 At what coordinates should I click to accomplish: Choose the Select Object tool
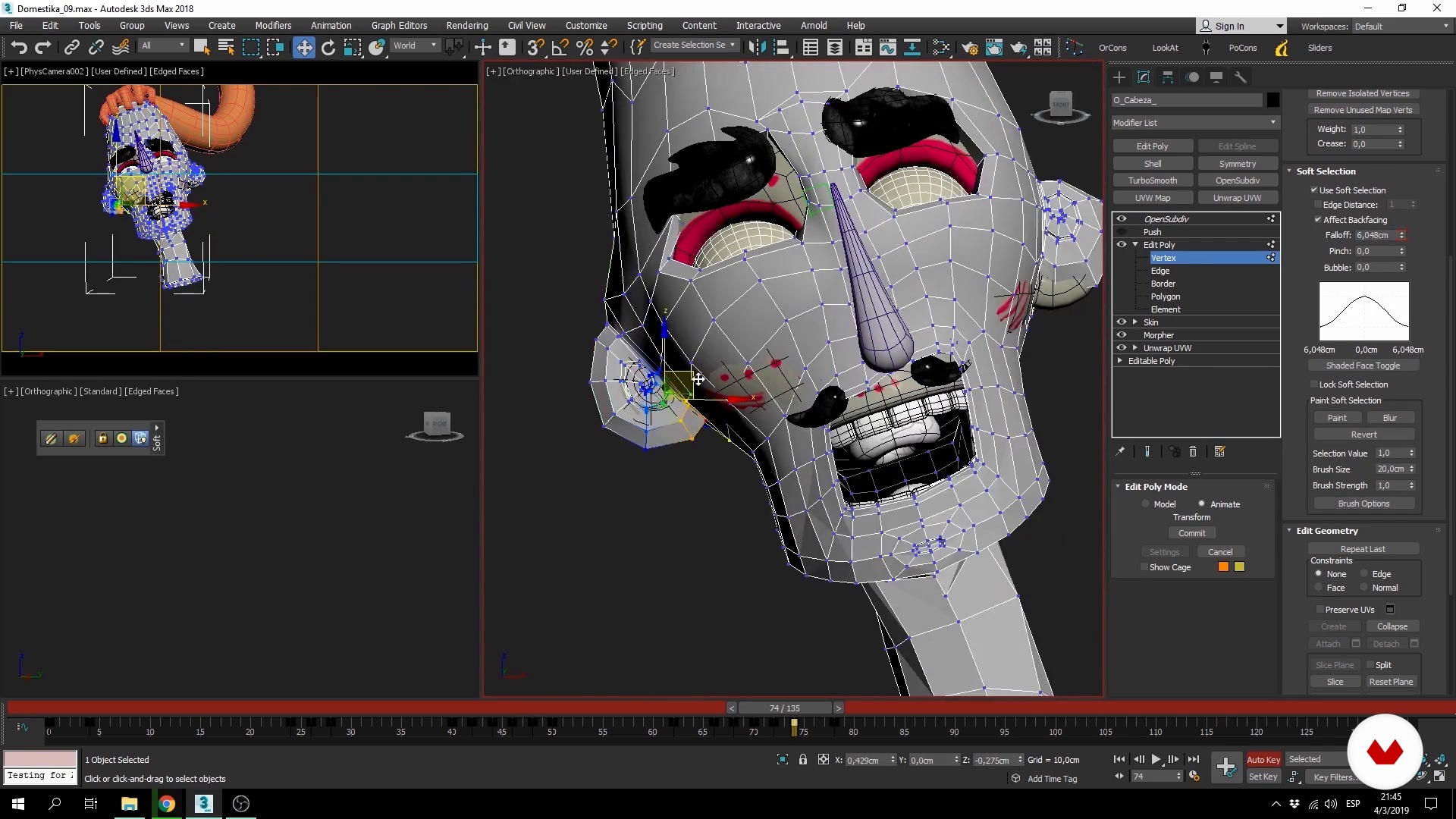pyautogui.click(x=202, y=48)
